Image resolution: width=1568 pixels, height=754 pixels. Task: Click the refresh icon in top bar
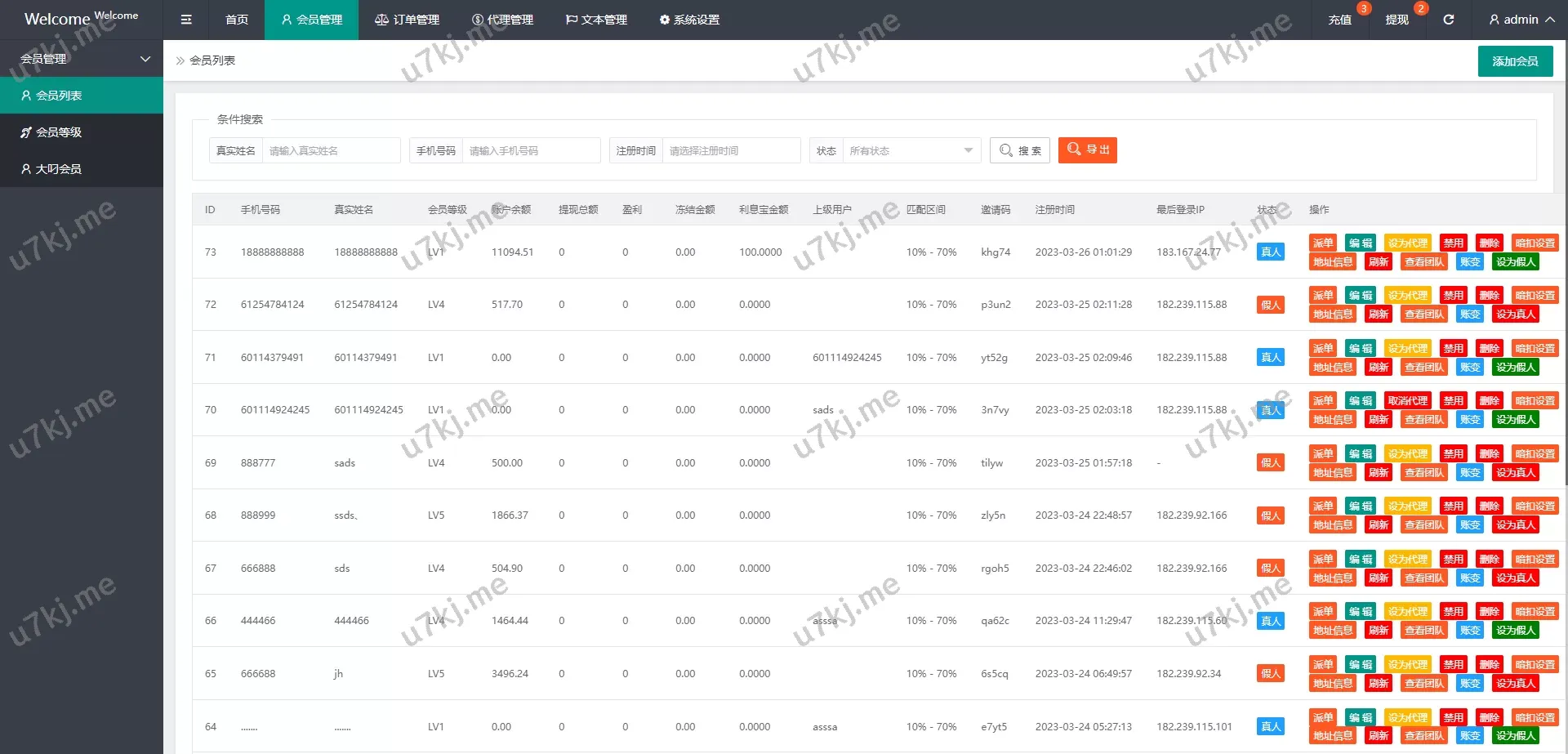(x=1448, y=20)
